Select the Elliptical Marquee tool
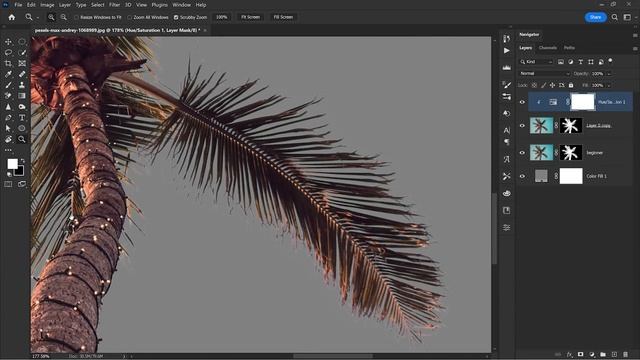This screenshot has width=640, height=360. tap(22, 42)
